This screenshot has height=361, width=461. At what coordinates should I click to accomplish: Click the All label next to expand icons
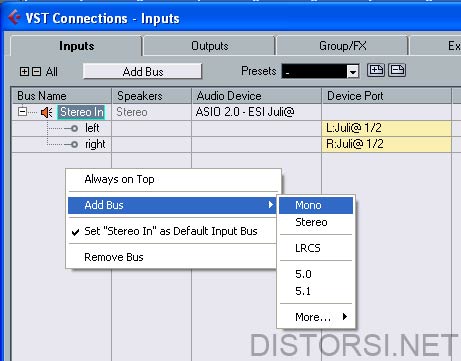coord(52,72)
